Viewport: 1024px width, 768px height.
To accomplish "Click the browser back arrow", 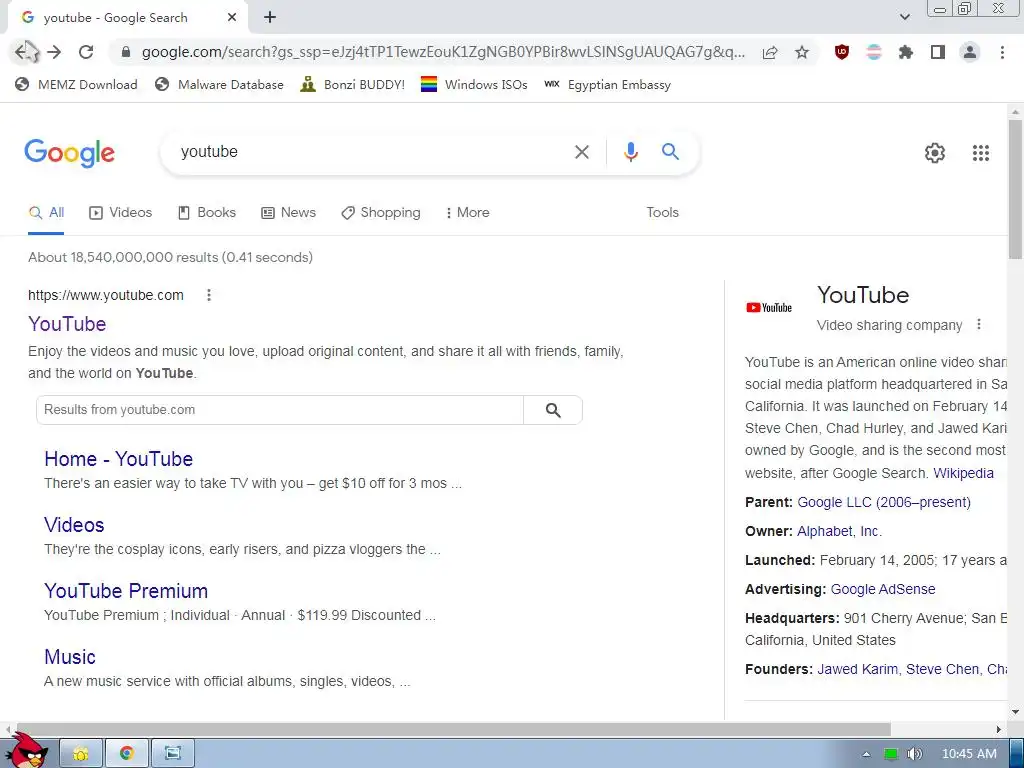I will point(23,52).
